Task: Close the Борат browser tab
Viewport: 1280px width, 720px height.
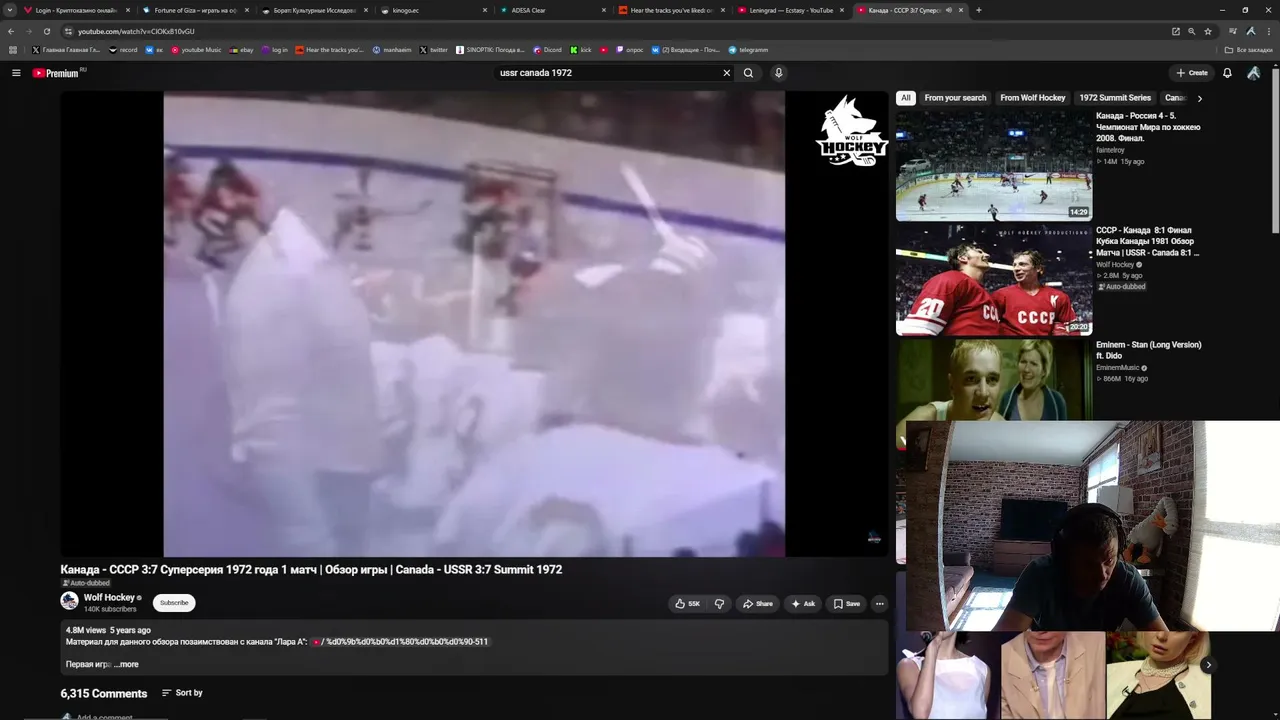Action: click(365, 10)
